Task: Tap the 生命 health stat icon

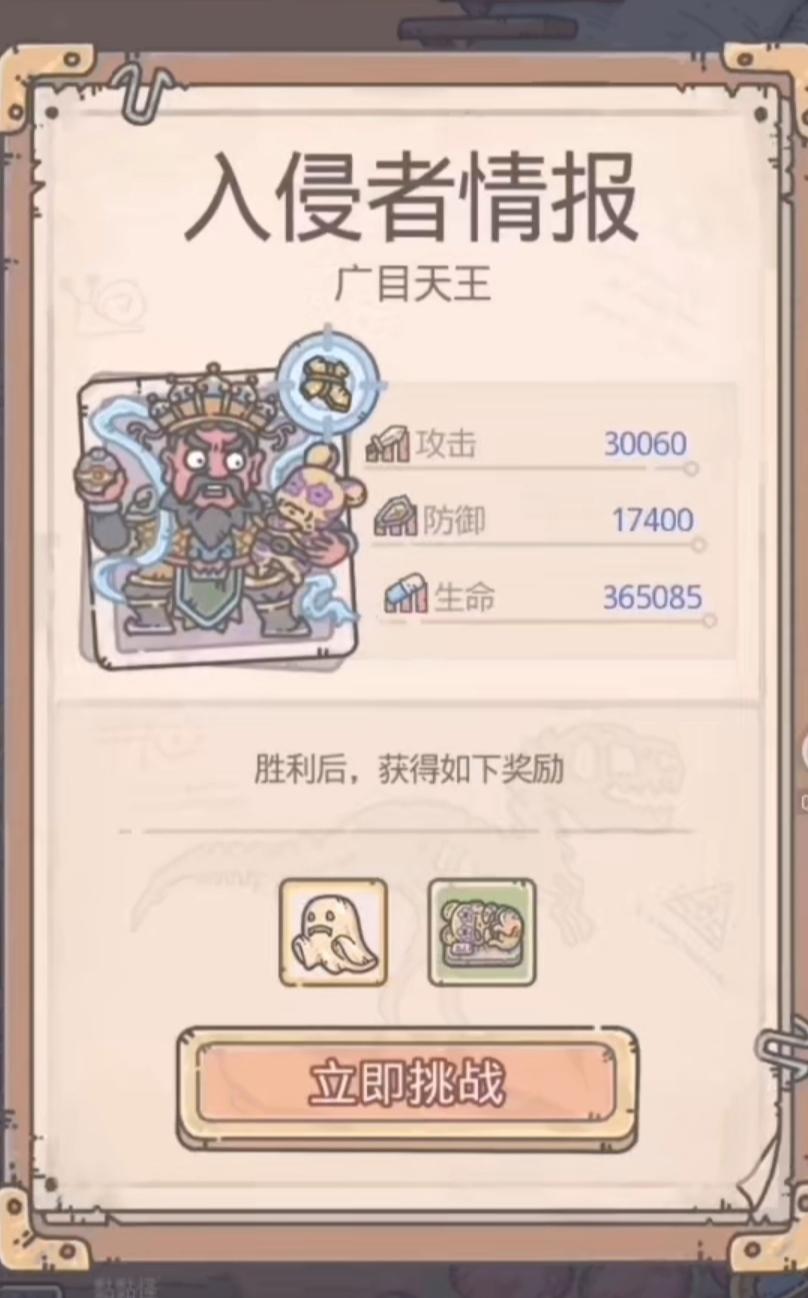Action: [406, 597]
